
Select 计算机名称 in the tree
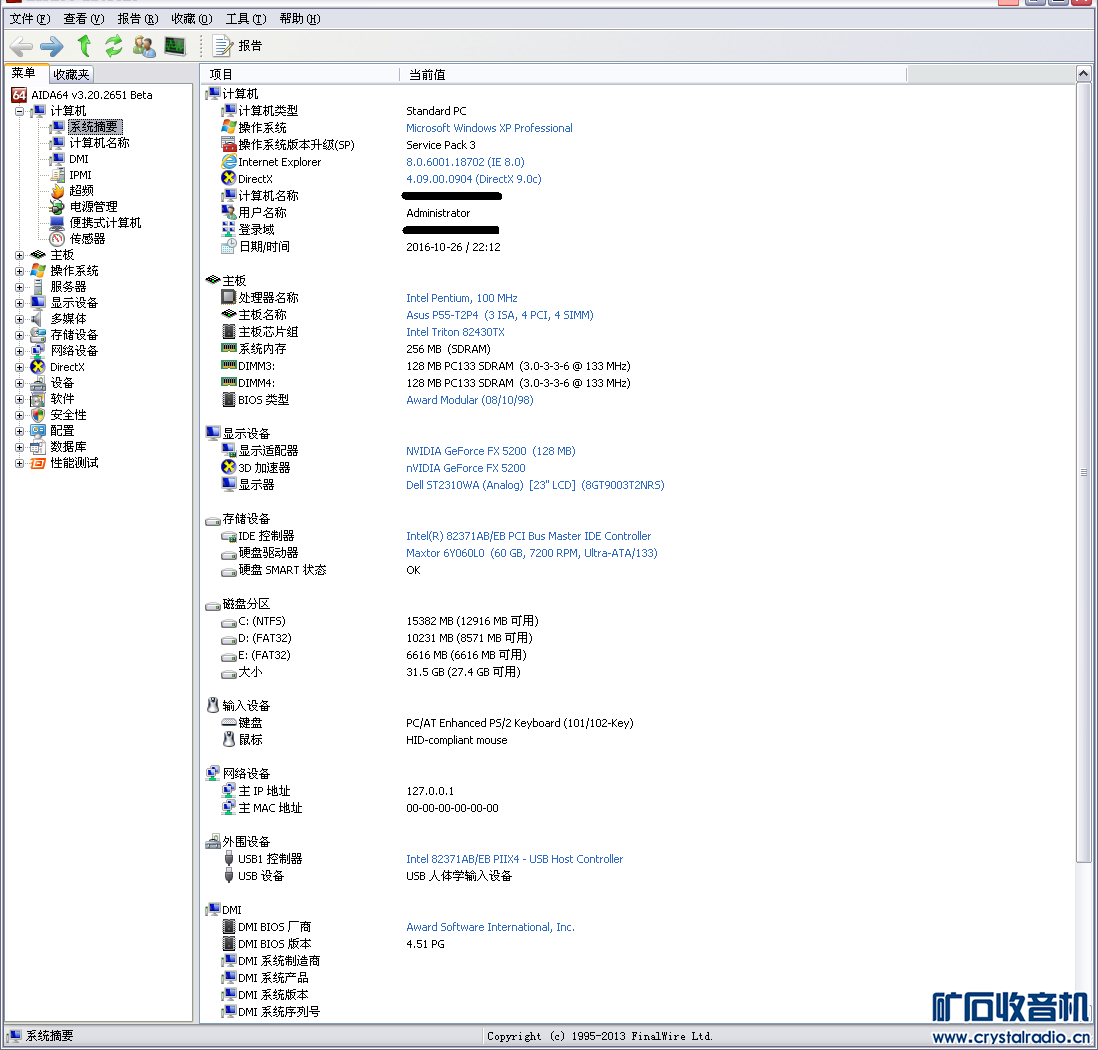(x=99, y=143)
